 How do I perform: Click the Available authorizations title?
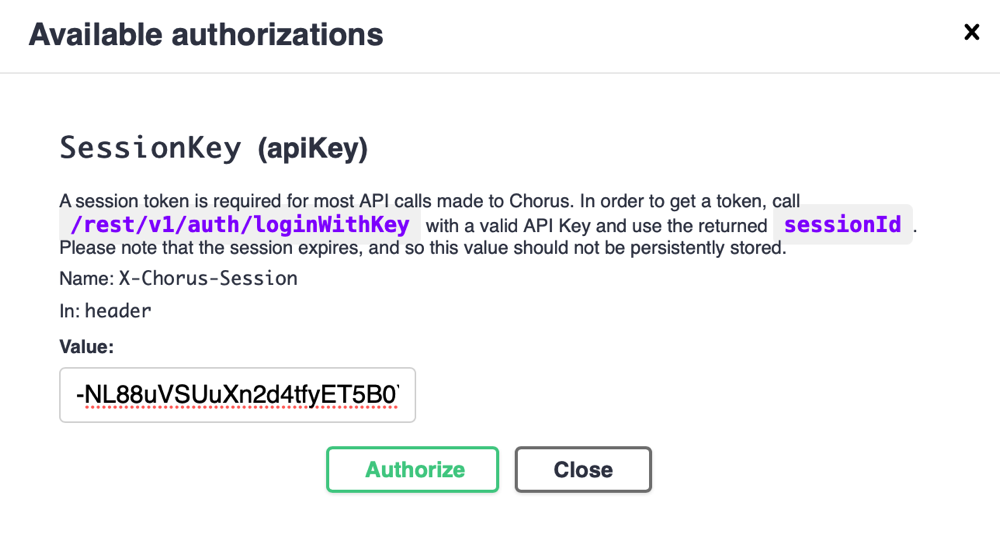pos(205,35)
